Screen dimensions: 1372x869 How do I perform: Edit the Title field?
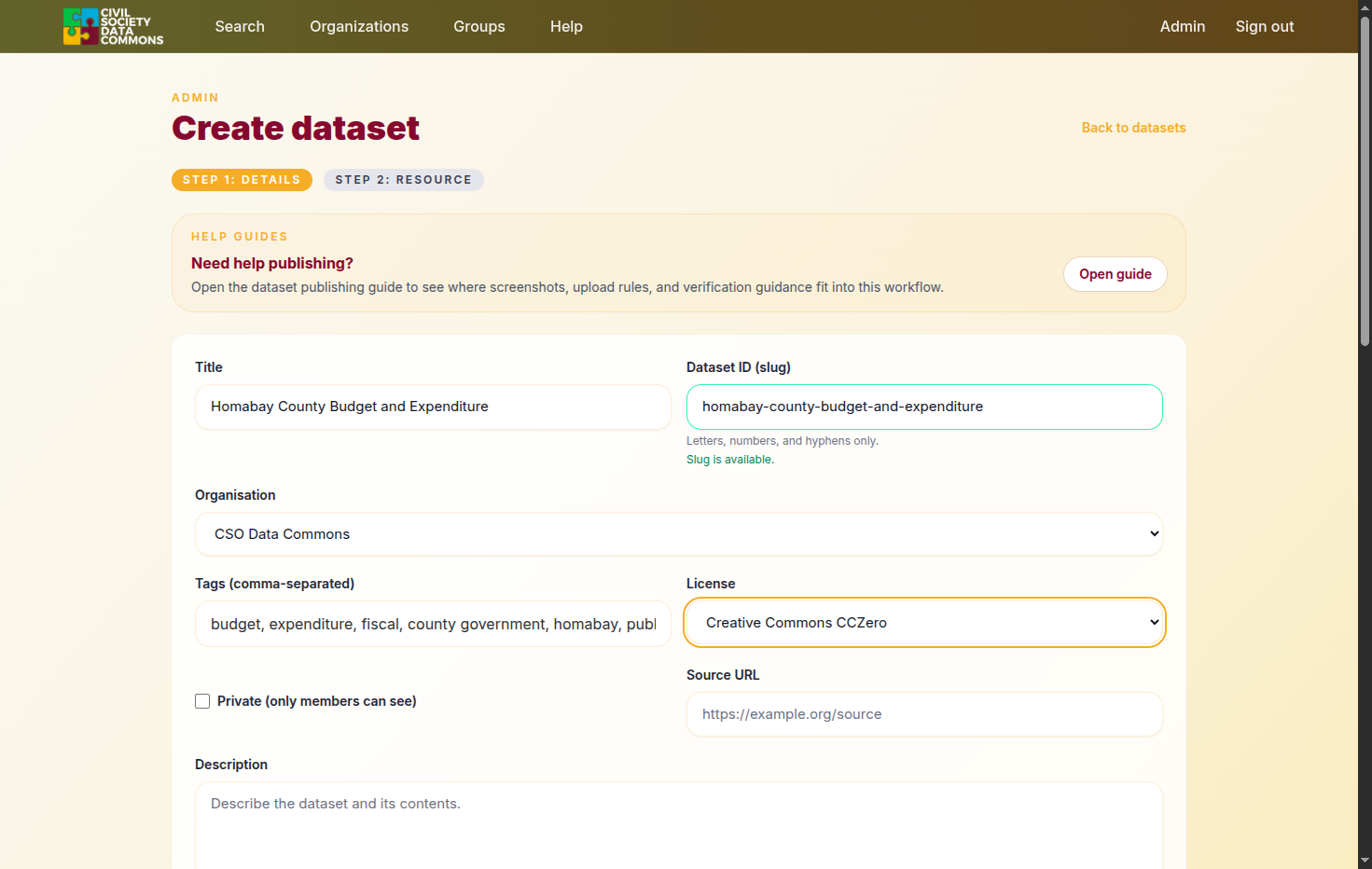coord(433,407)
